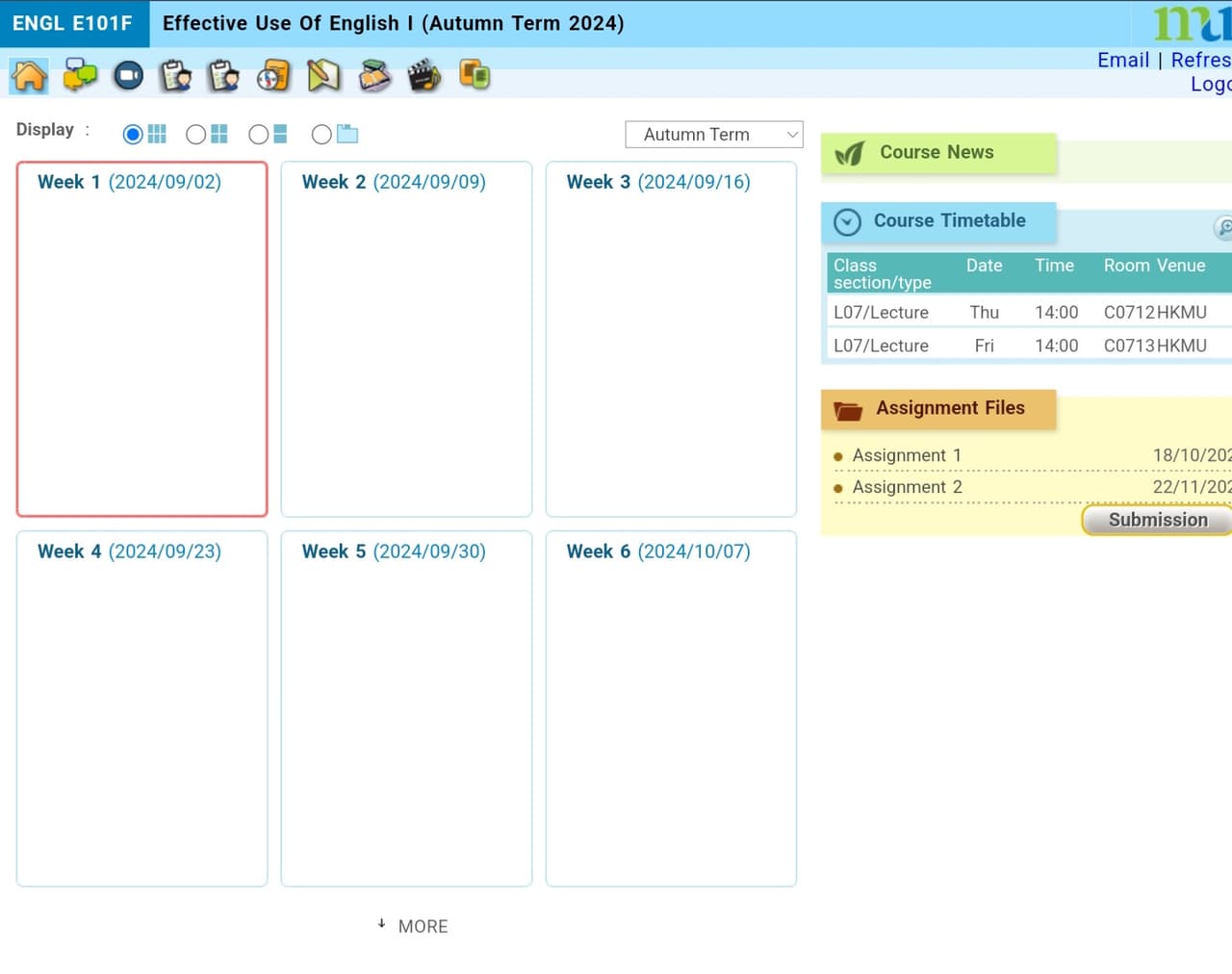Image resolution: width=1232 pixels, height=974 pixels.
Task: Select the three-column grid display option
Action: click(x=134, y=135)
